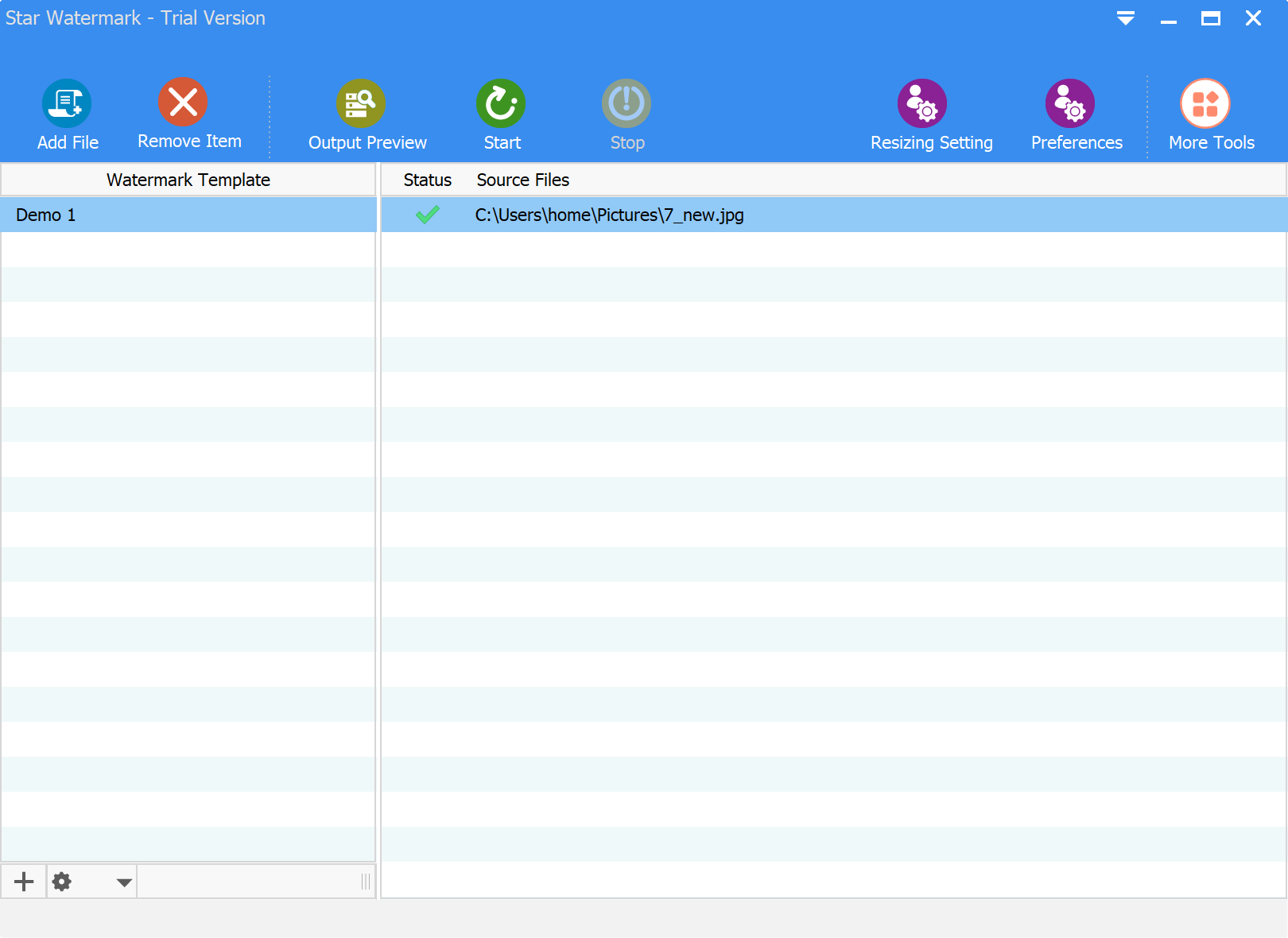Click the Watermark Template column header
The image size is (1288, 938).
[188, 180]
